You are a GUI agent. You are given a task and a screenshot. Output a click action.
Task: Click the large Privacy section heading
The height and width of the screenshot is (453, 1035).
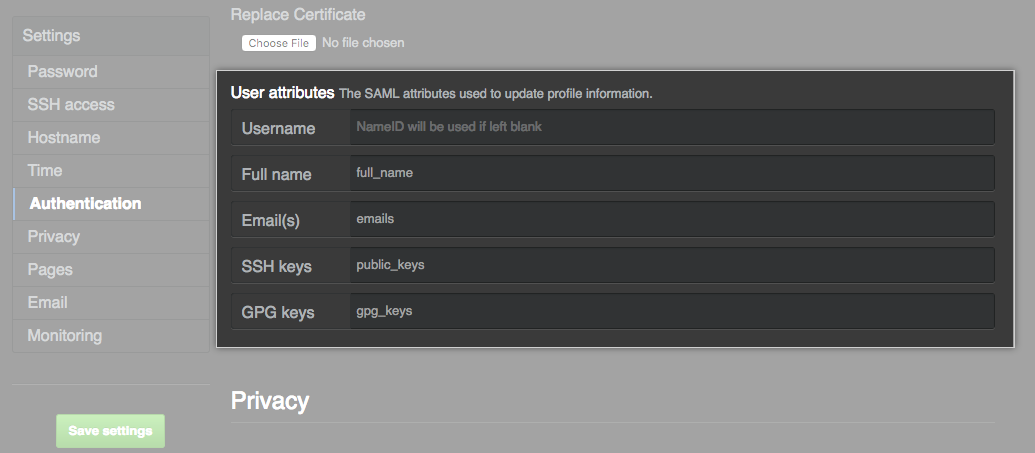tap(270, 401)
